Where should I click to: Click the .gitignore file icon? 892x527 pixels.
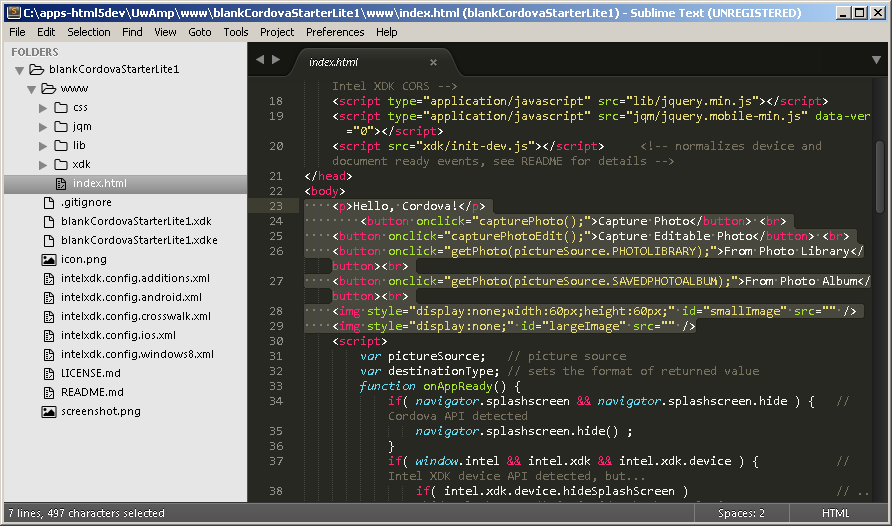click(49, 203)
